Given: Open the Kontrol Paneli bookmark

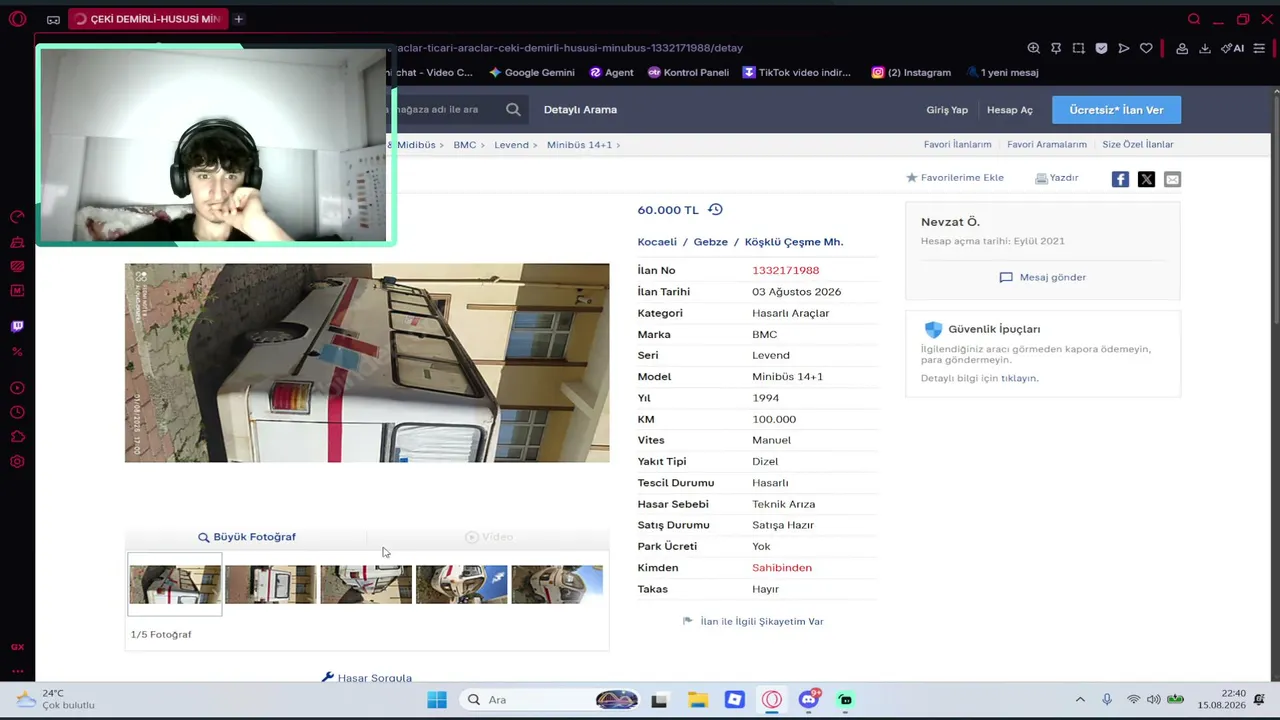Looking at the screenshot, I should tap(688, 72).
